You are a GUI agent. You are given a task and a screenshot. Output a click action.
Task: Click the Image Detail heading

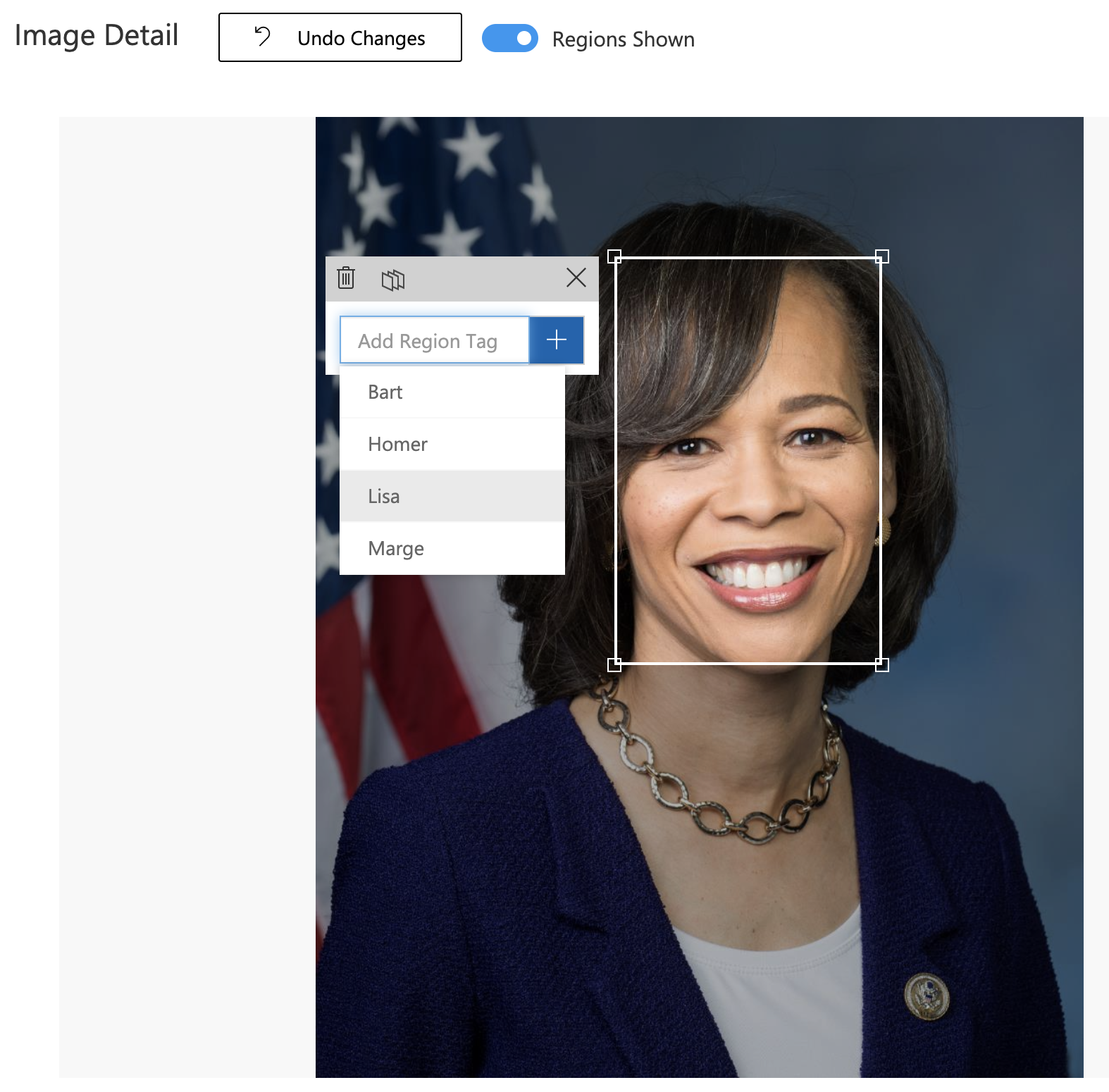click(x=97, y=35)
